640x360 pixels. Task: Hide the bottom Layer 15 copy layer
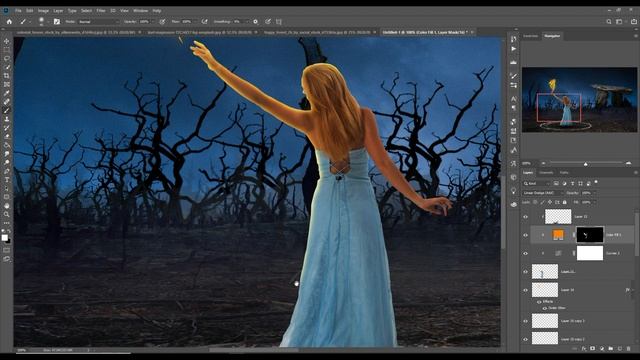pyautogui.click(x=526, y=339)
